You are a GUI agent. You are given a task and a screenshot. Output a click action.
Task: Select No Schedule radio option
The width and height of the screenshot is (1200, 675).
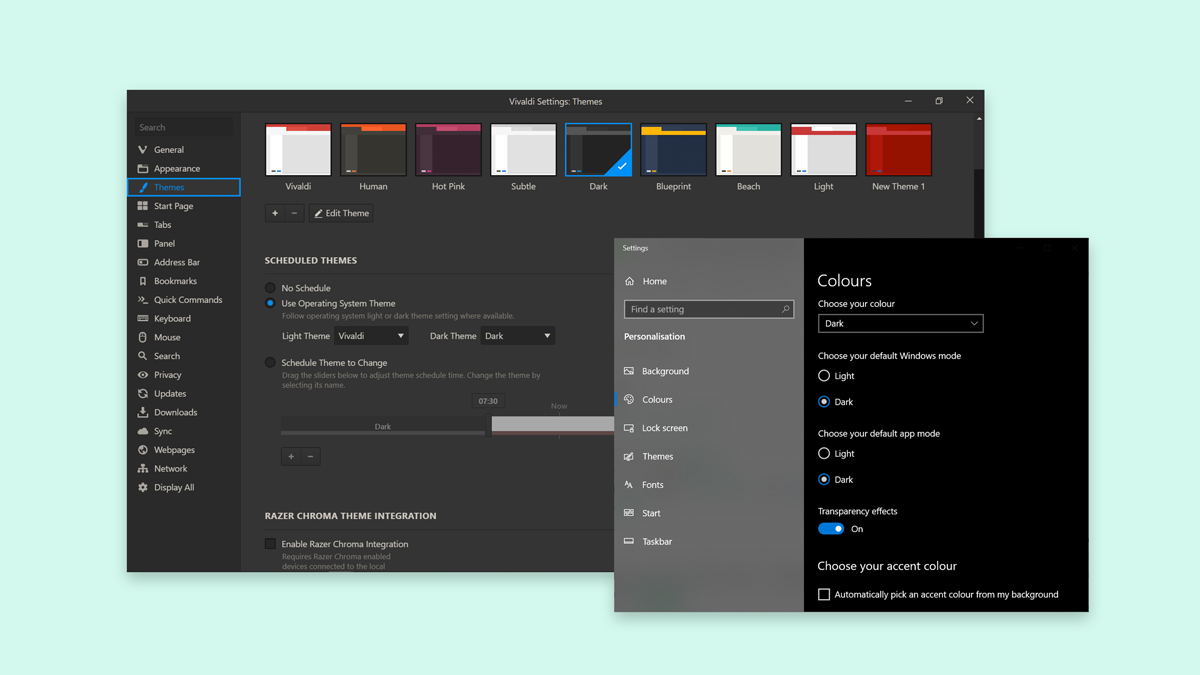tap(270, 288)
